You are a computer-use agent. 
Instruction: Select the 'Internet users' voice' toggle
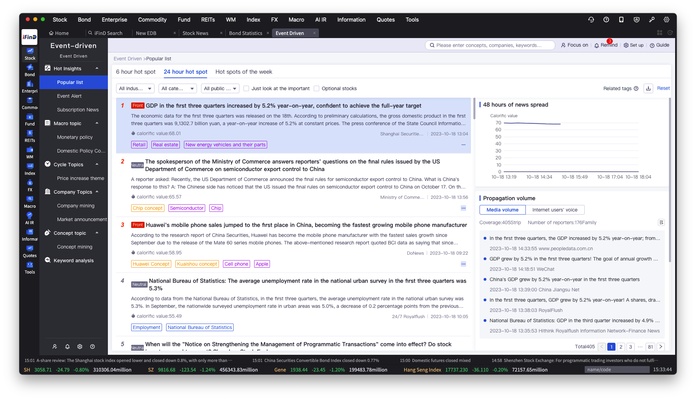tap(555, 210)
